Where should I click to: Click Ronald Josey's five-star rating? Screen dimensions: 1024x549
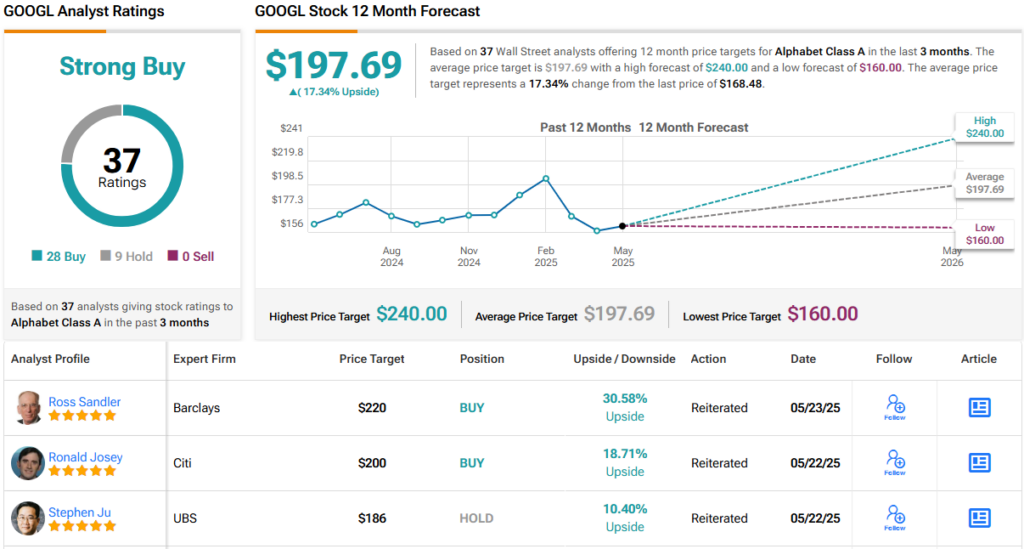tap(82, 471)
